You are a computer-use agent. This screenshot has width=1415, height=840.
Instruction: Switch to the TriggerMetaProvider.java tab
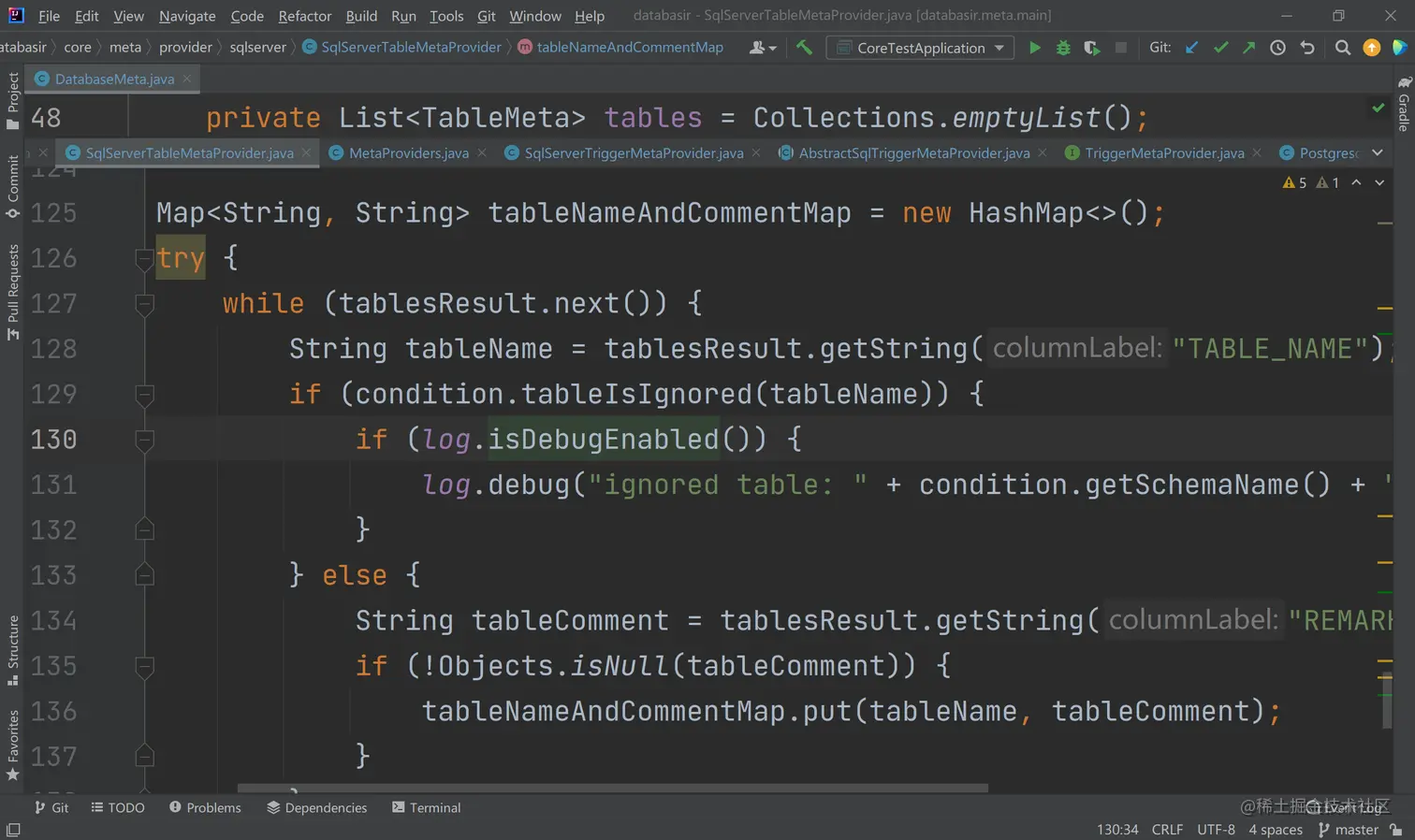(x=1165, y=152)
